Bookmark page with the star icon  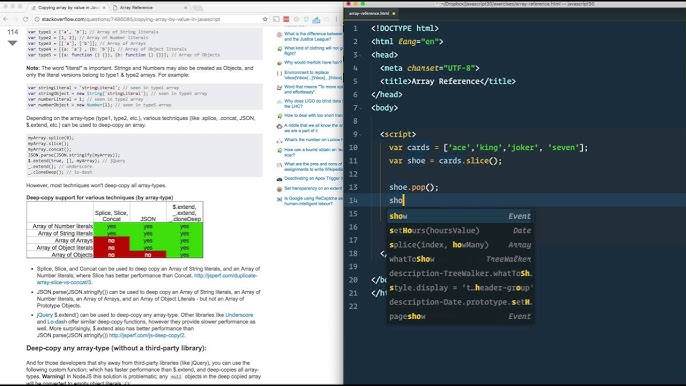(x=265, y=19)
